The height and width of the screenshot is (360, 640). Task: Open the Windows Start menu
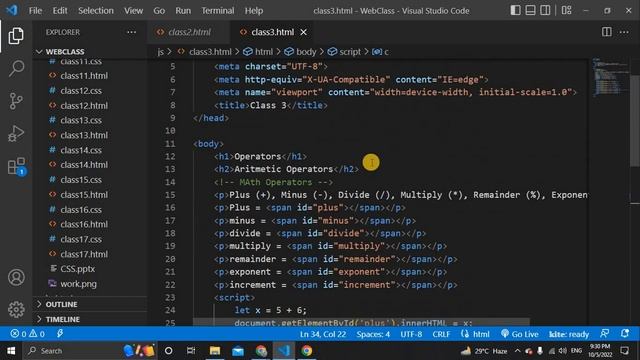pos(11,351)
